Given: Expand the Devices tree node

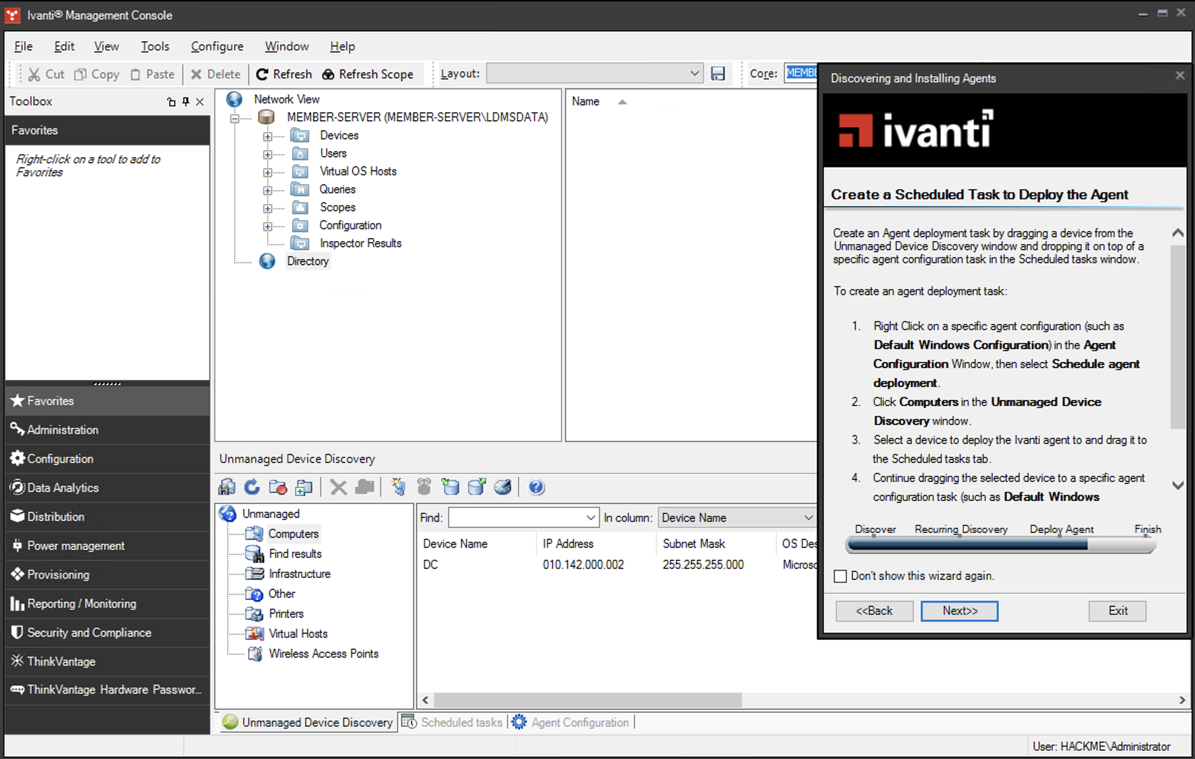Looking at the screenshot, I should [268, 136].
